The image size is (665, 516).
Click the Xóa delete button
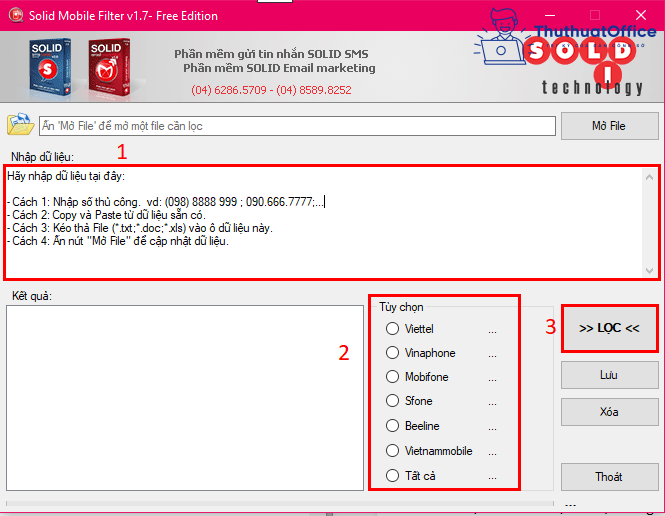point(609,412)
